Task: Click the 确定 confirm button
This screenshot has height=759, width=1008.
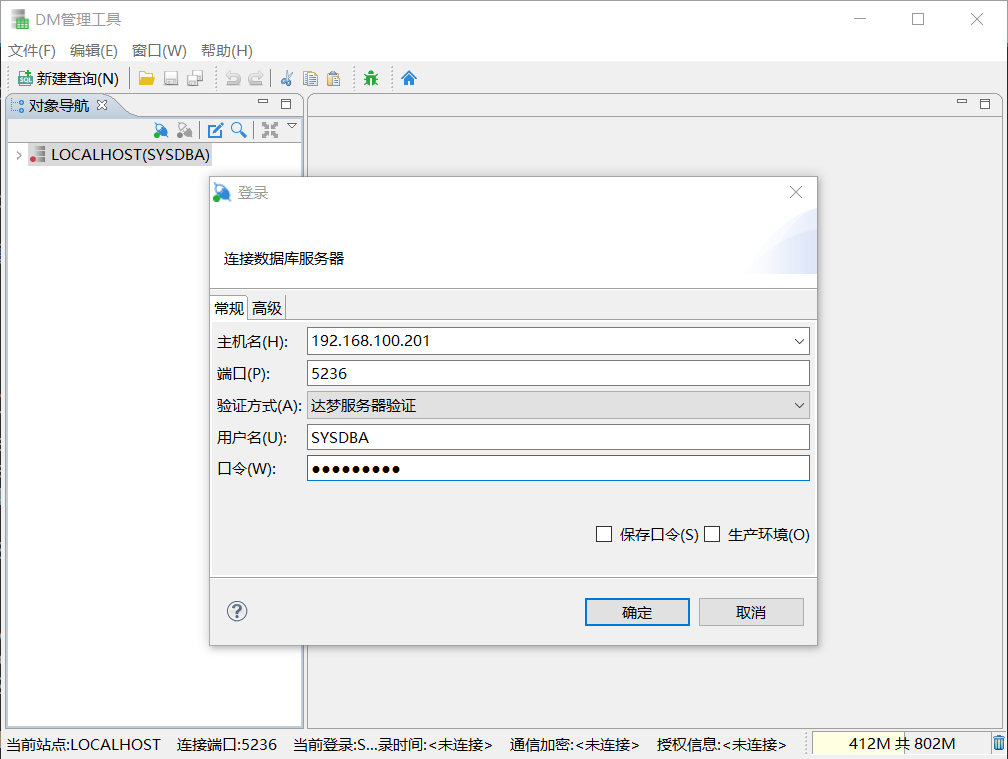Action: point(637,612)
